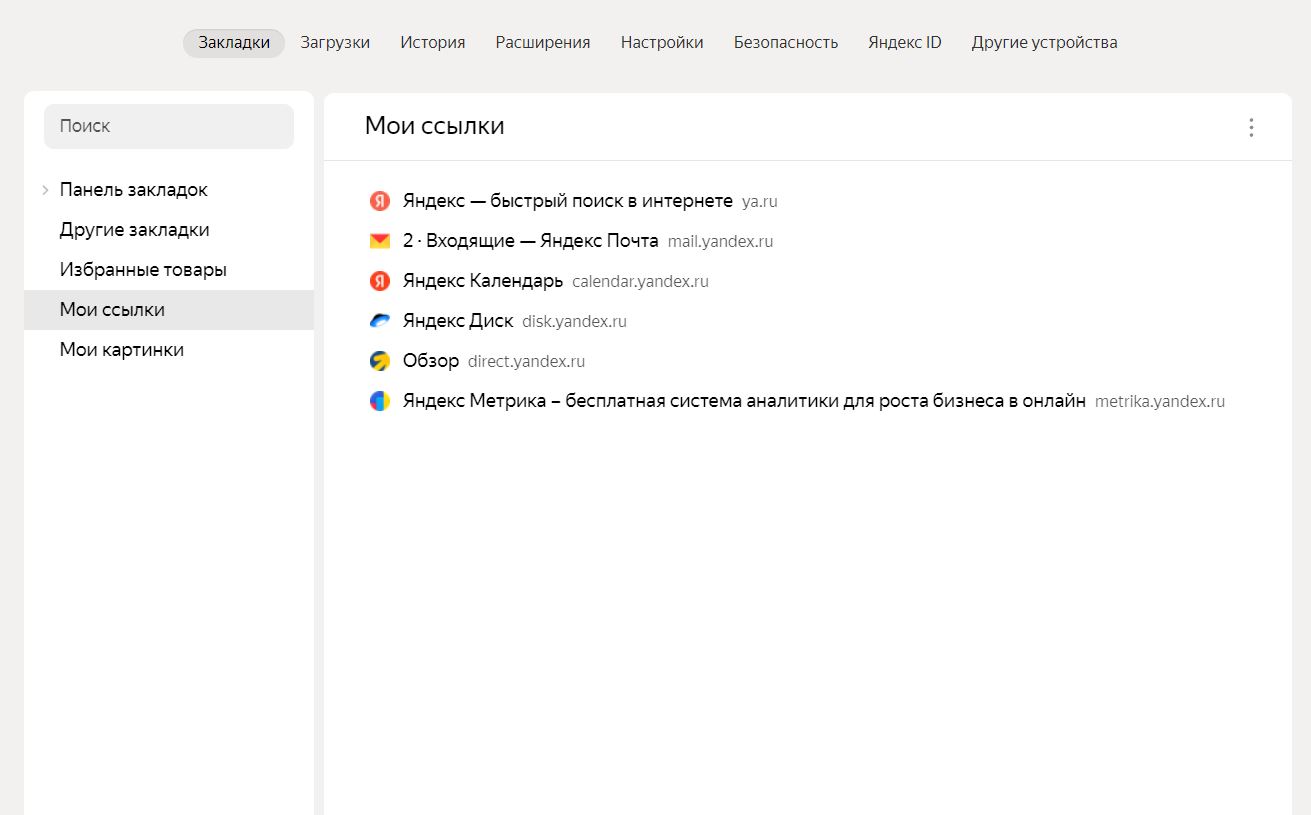Click the Яндекс Календарь favicon
1311x815 pixels.
click(380, 281)
